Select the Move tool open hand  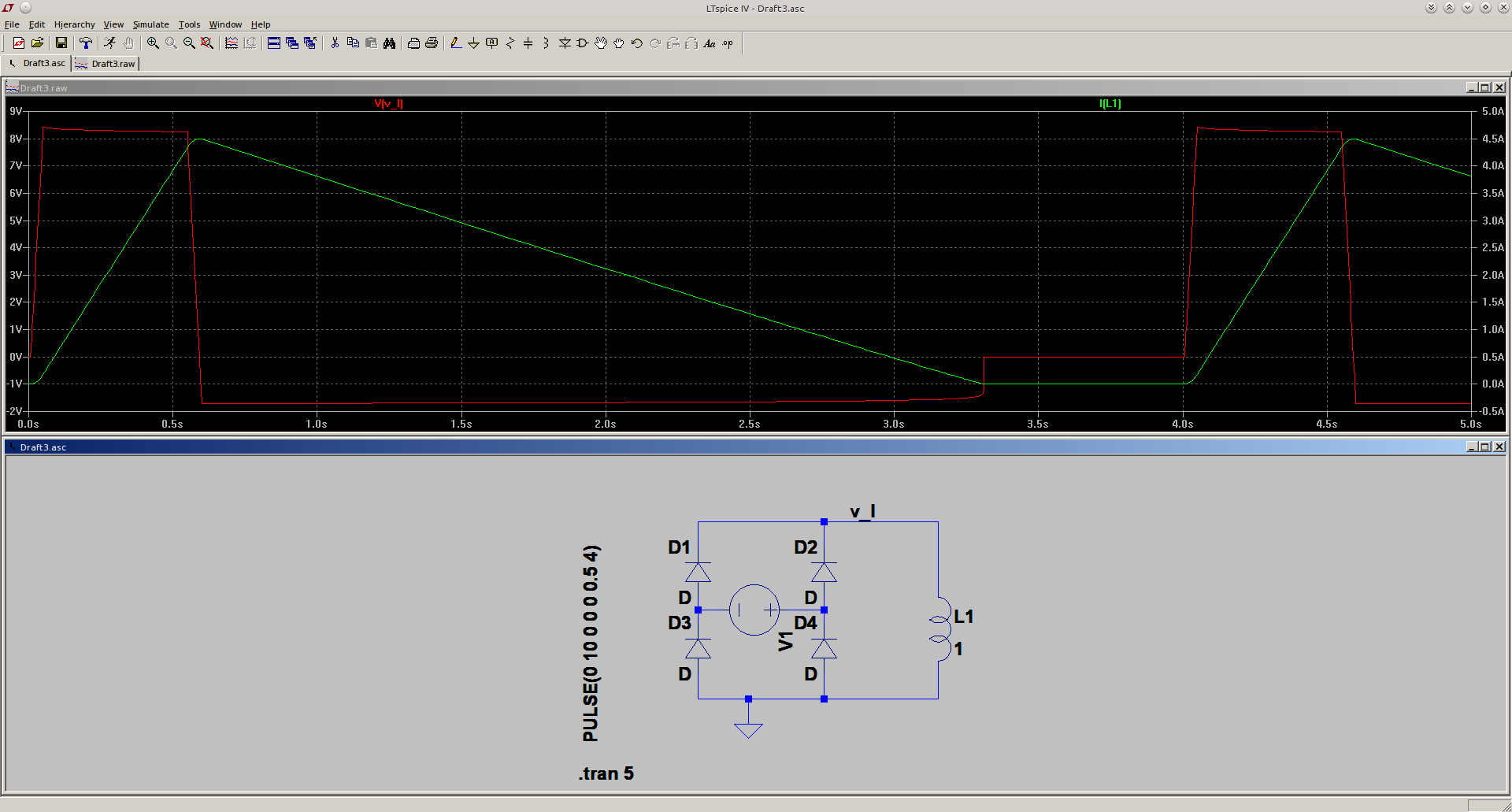pos(601,43)
